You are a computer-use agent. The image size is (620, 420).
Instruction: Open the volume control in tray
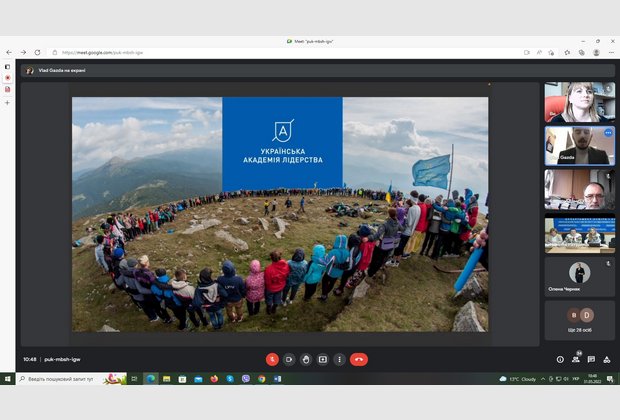coord(566,379)
